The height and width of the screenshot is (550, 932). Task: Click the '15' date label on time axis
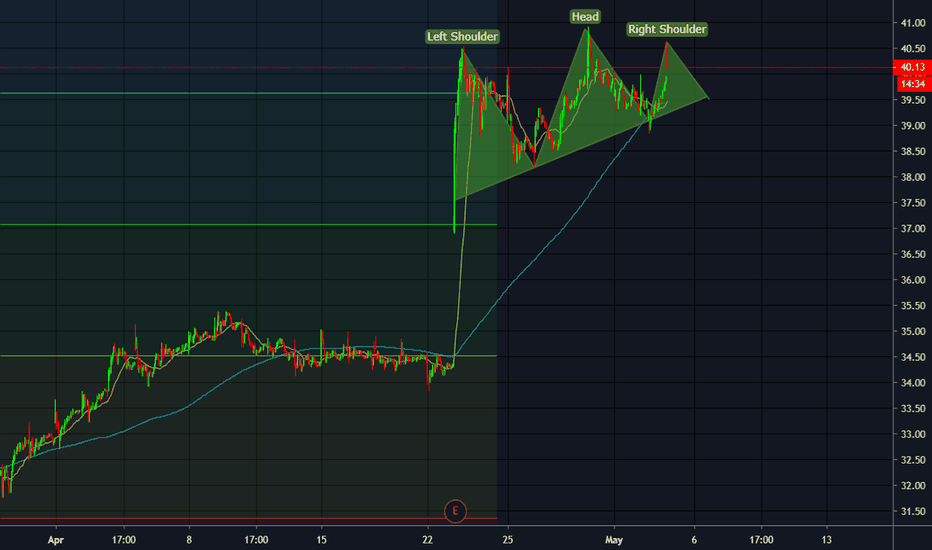[x=322, y=540]
